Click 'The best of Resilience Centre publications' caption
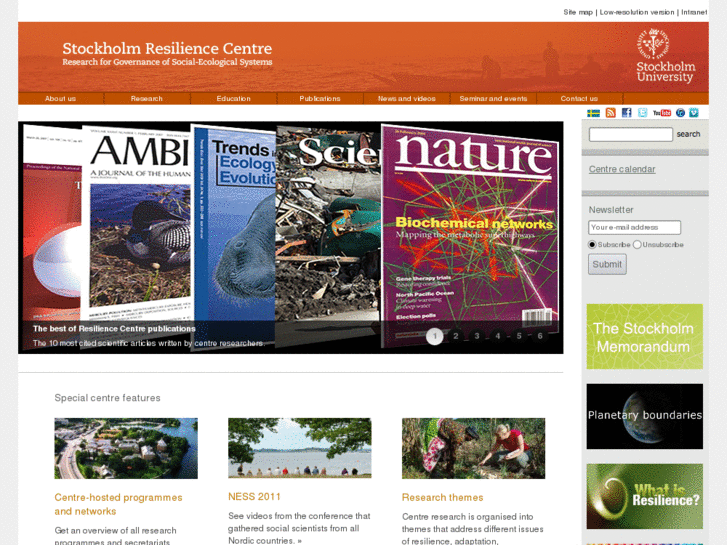The height and width of the screenshot is (545, 727). 114,328
